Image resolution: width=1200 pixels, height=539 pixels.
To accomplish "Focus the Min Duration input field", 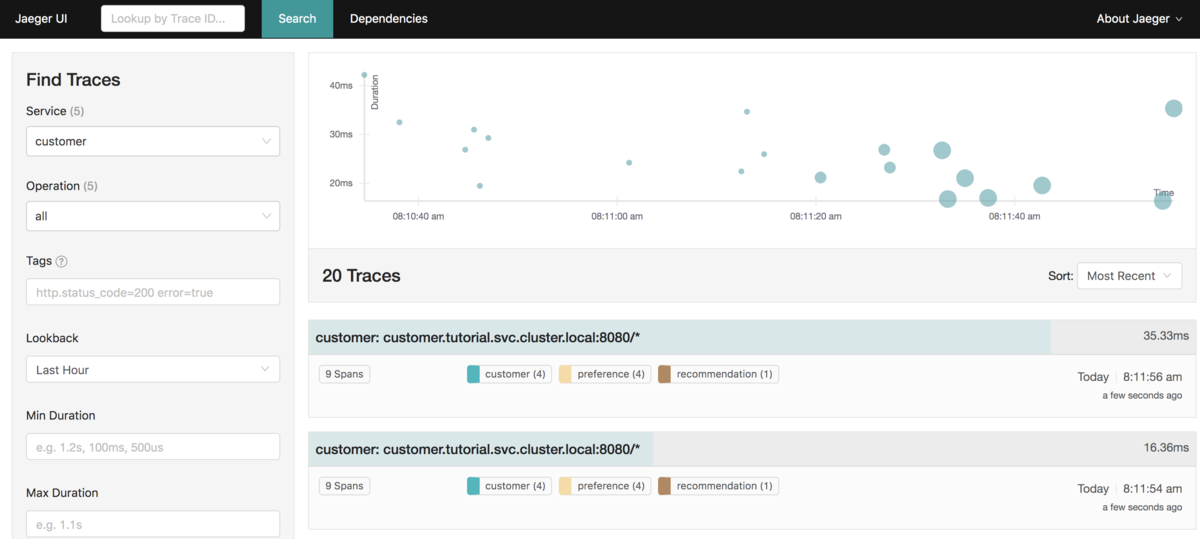I will coord(153,447).
